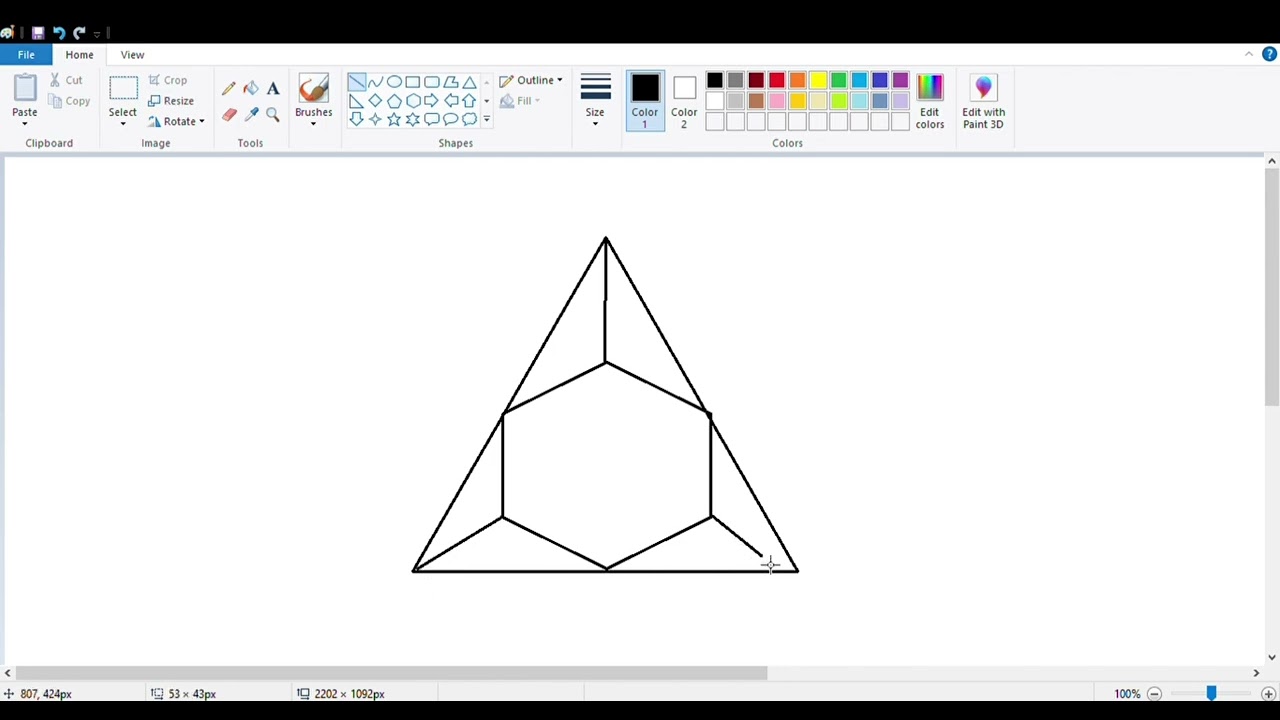1280x720 pixels.
Task: Pick the red color swatch
Action: 777,81
